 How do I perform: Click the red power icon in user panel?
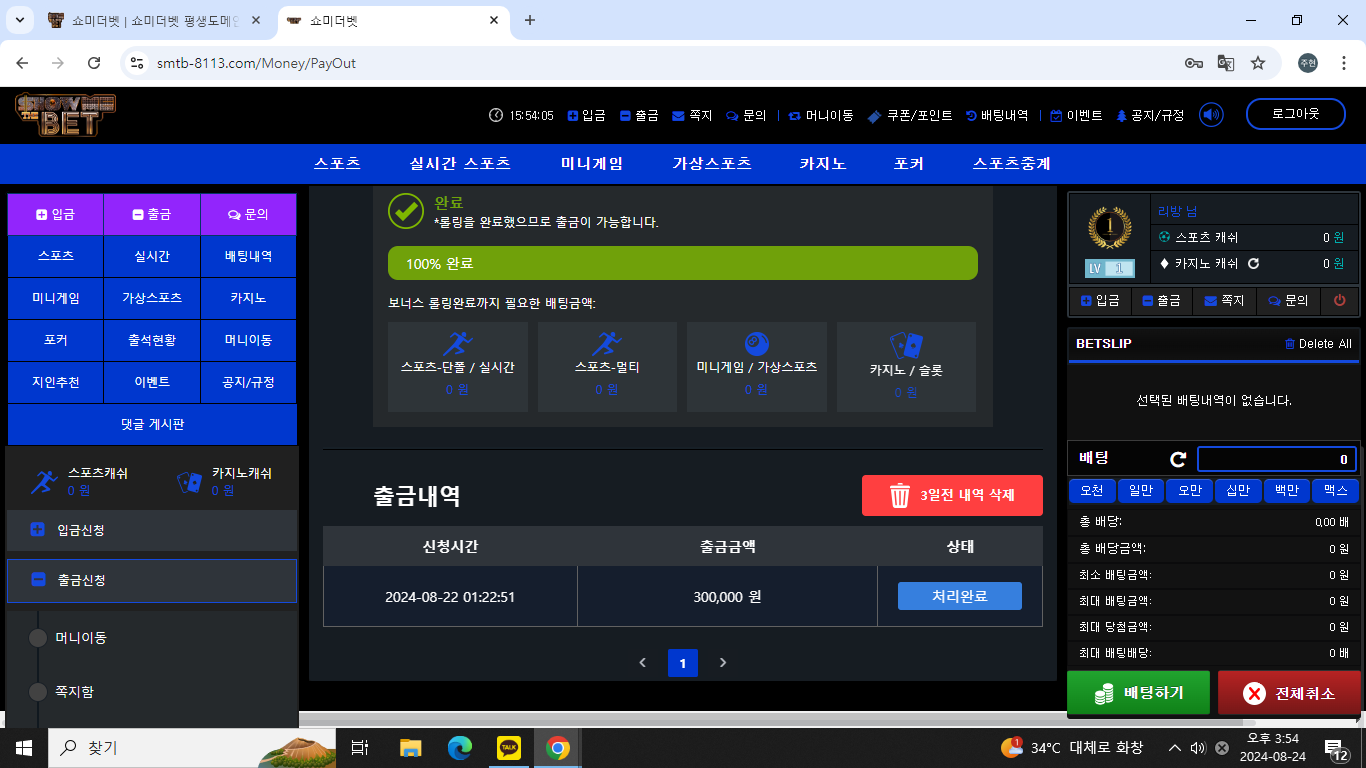point(1340,300)
